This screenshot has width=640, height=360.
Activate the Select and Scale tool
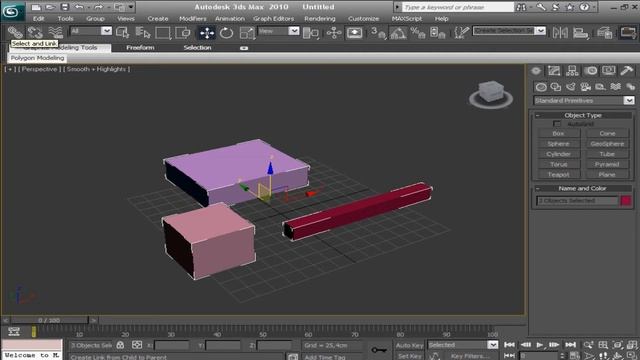(247, 33)
